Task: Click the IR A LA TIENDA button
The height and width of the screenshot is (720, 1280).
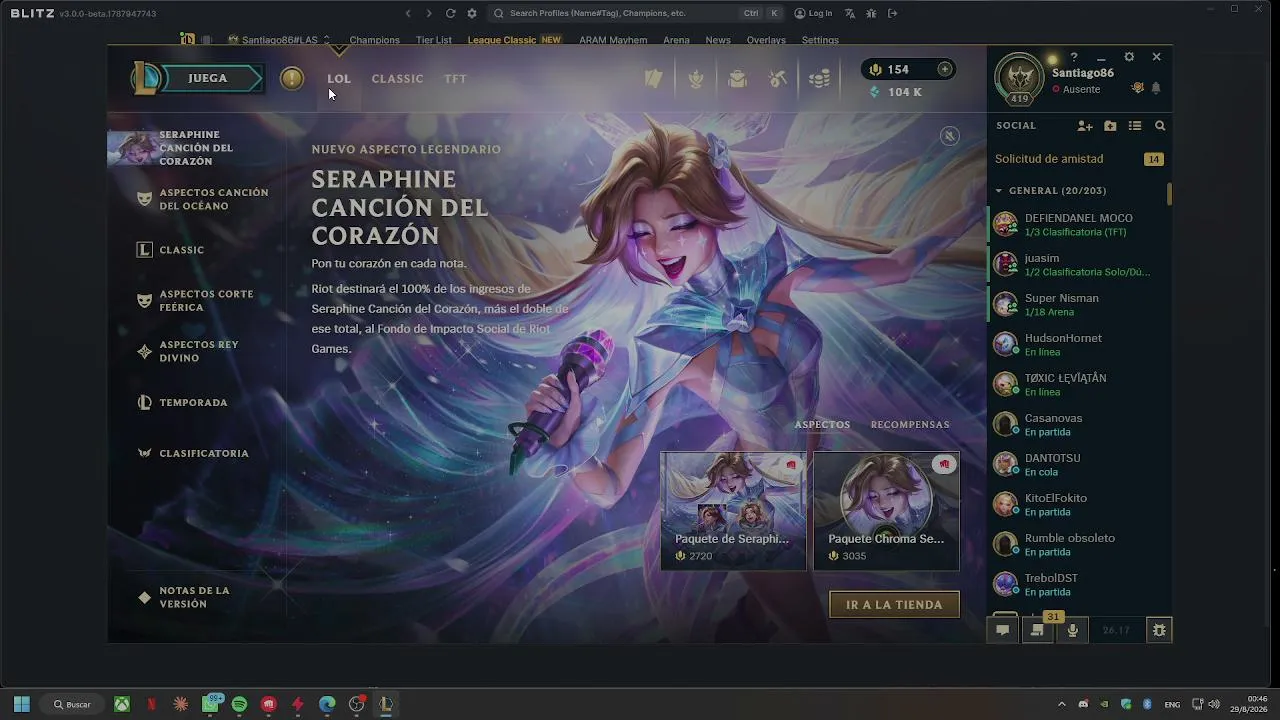Action: [894, 605]
